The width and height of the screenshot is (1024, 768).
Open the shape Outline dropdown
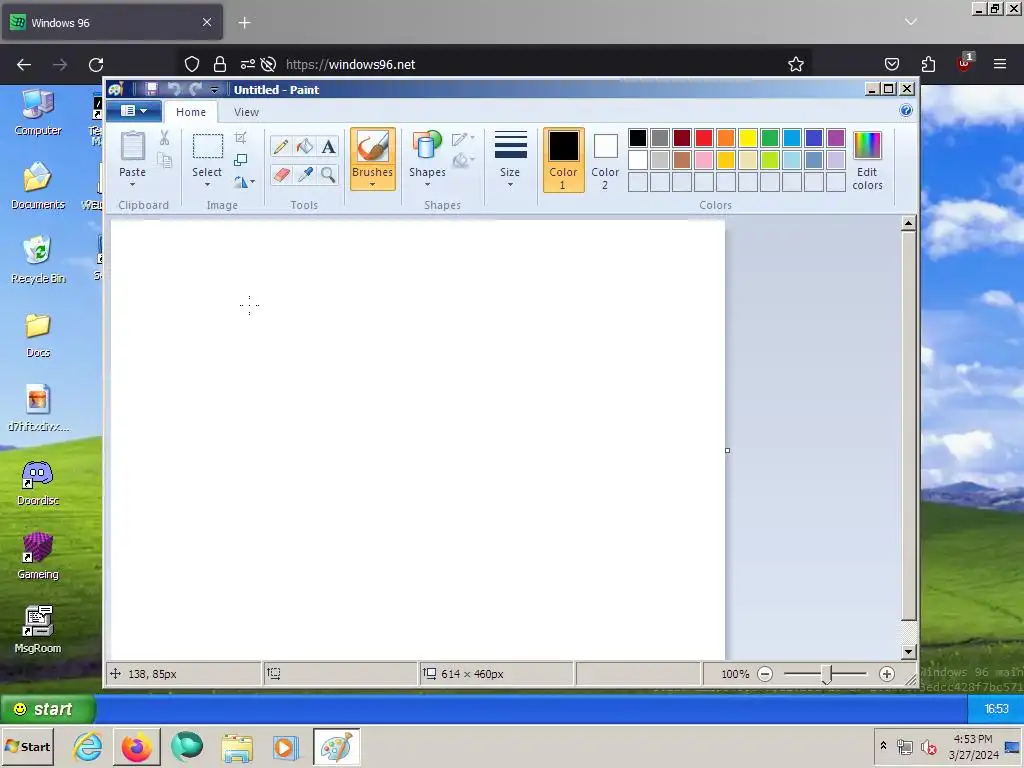tap(462, 138)
